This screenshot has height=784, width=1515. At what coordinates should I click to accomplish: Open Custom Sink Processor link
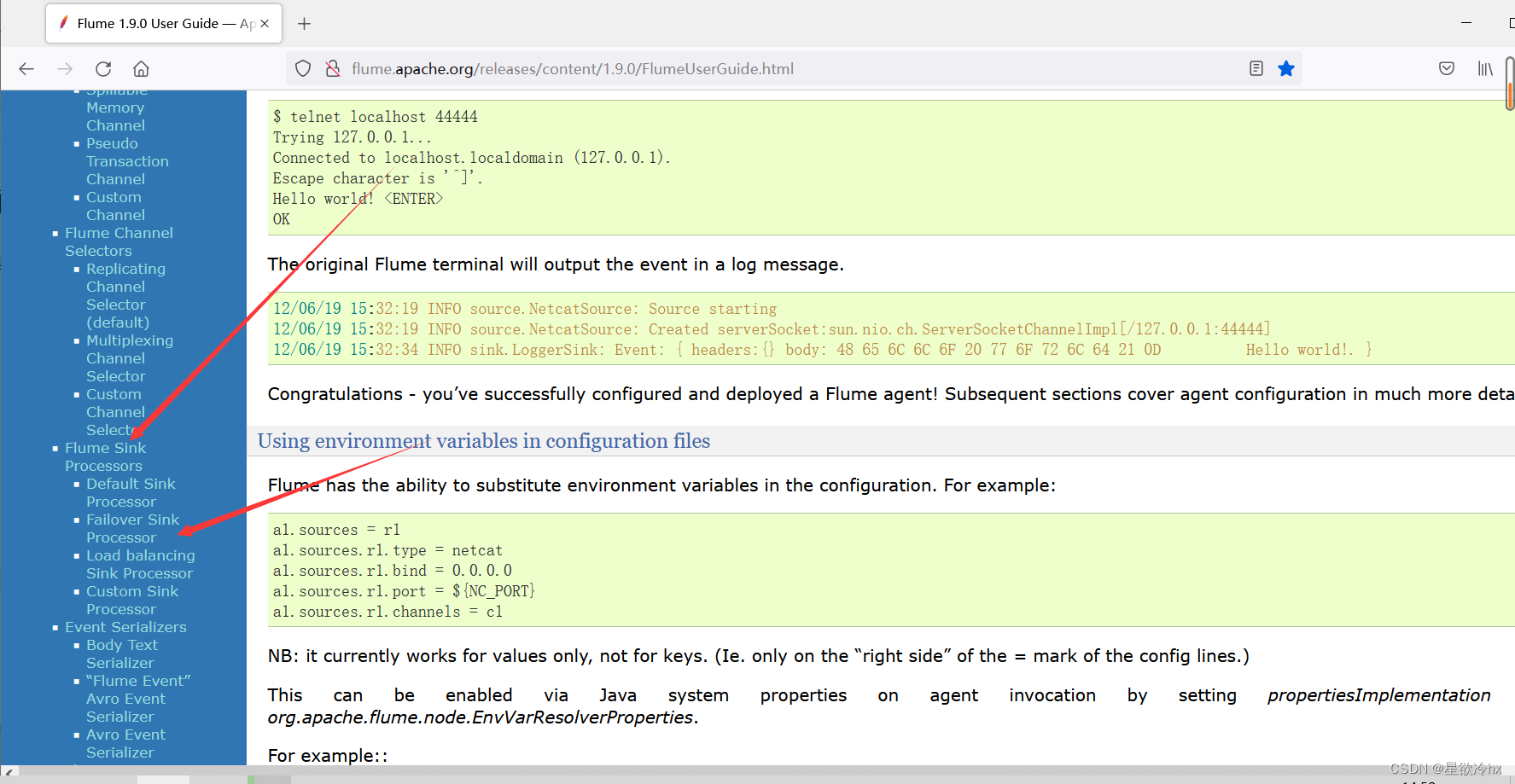(x=132, y=600)
